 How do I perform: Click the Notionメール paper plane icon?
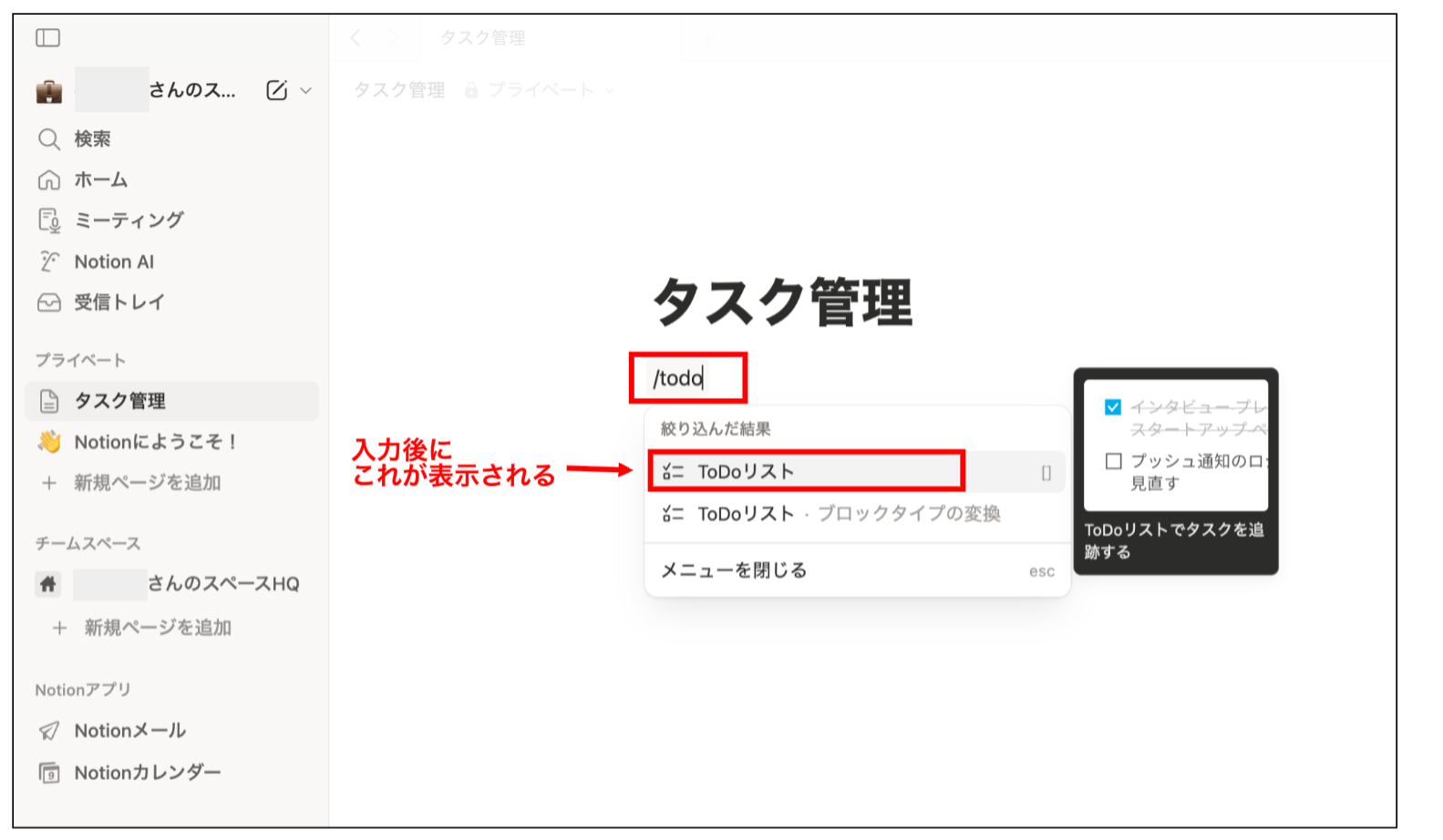coord(49,731)
